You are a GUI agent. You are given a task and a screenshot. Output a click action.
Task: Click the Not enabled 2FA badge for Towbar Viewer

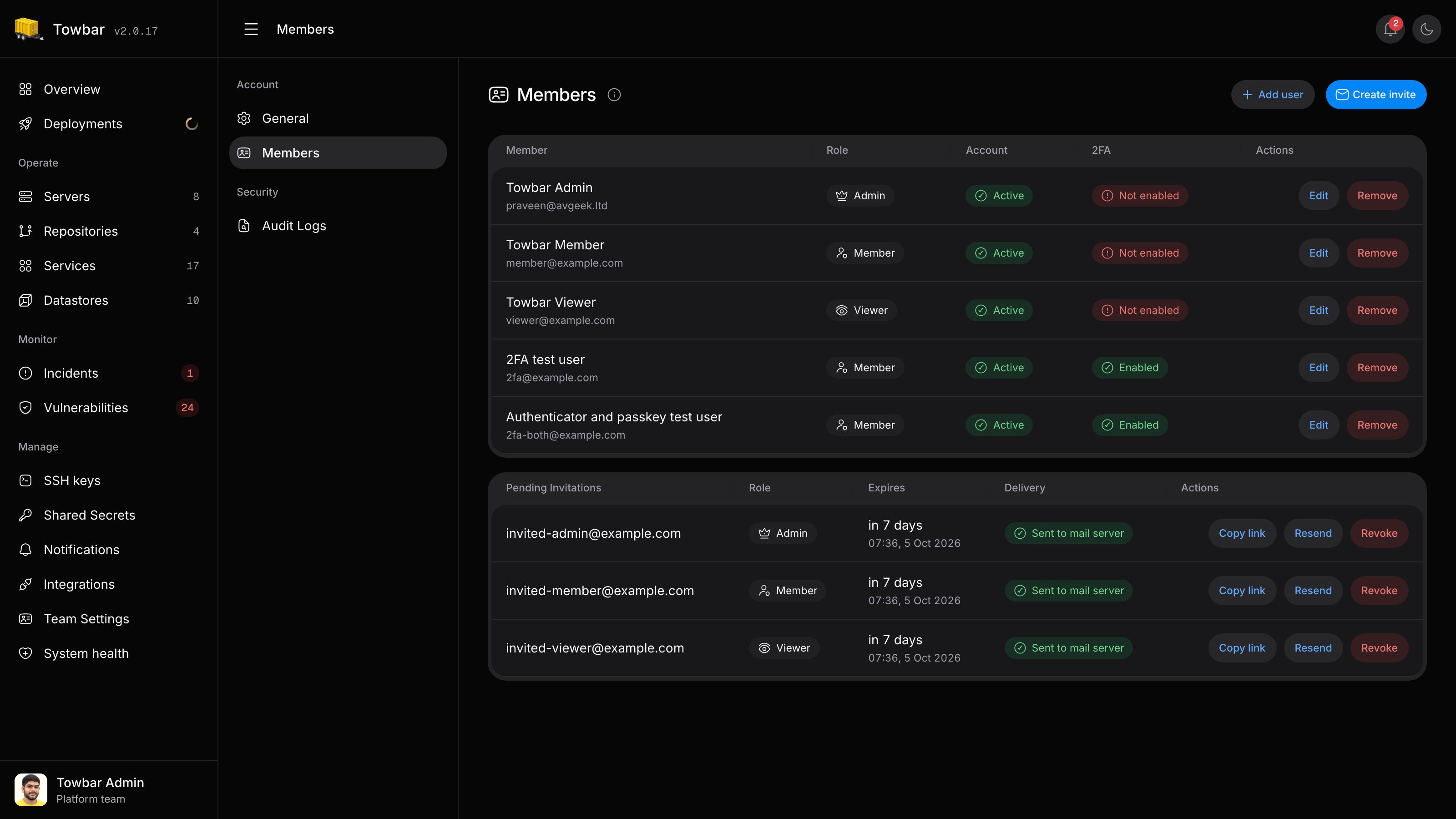pyautogui.click(x=1139, y=310)
